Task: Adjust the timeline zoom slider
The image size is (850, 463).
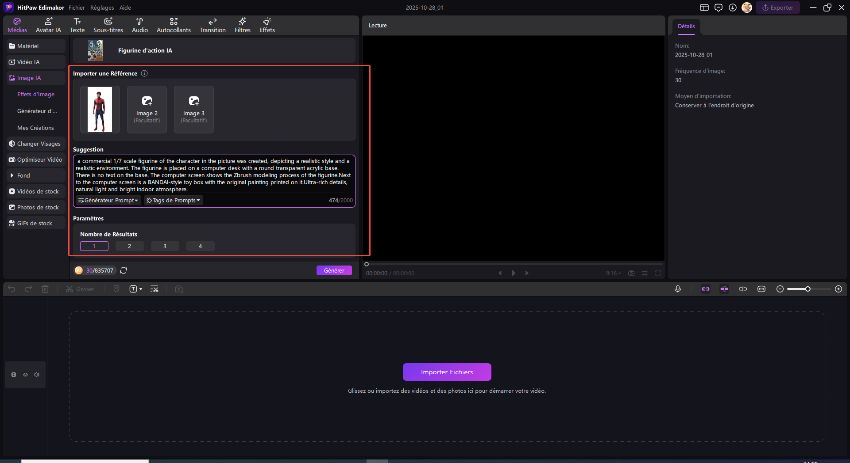Action: 806,289
